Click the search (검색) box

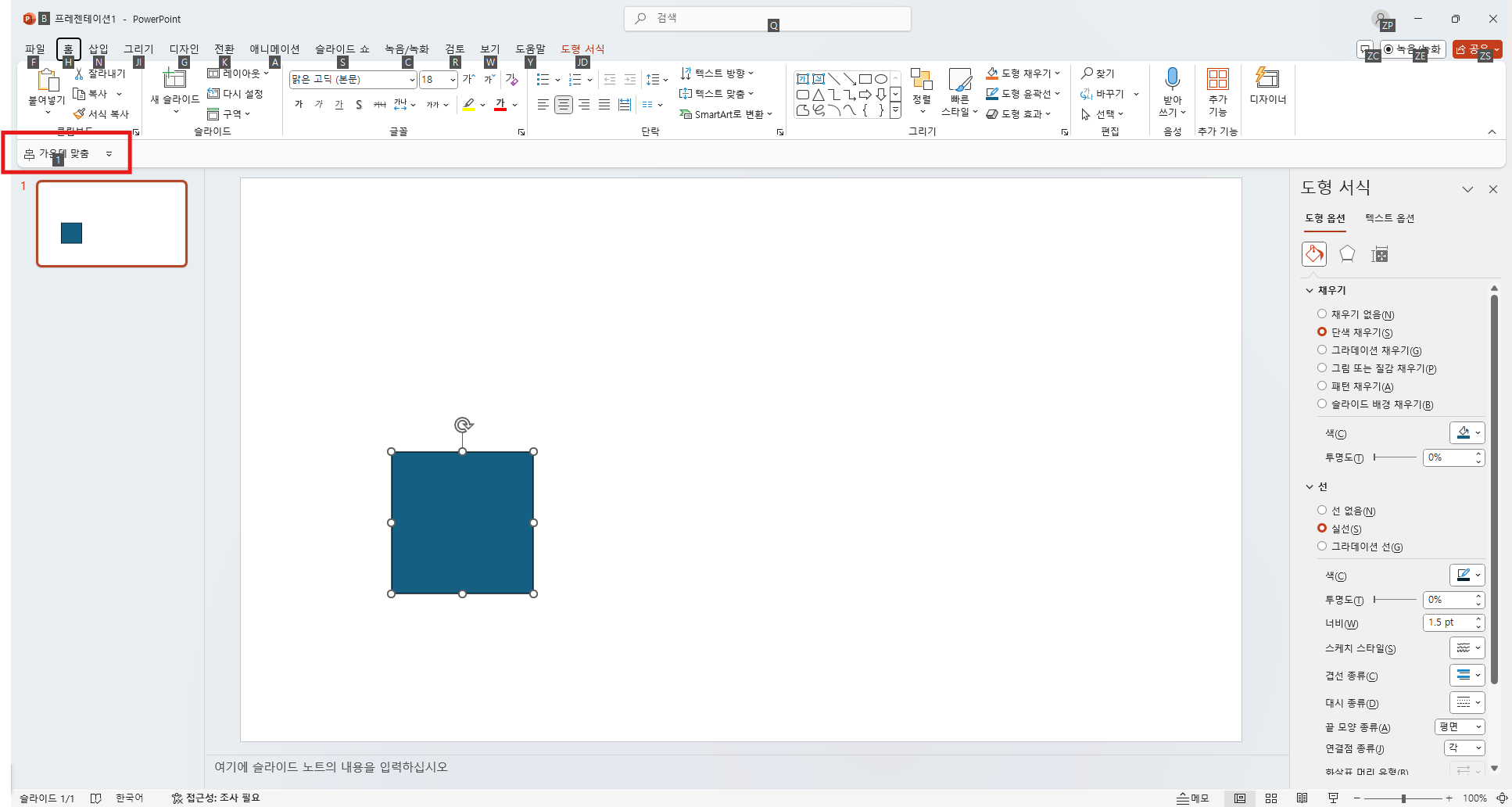[768, 18]
